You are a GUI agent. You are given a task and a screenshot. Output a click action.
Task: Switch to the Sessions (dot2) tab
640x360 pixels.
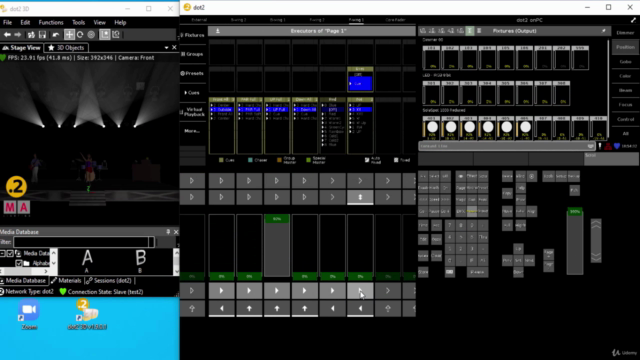pyautogui.click(x=109, y=280)
